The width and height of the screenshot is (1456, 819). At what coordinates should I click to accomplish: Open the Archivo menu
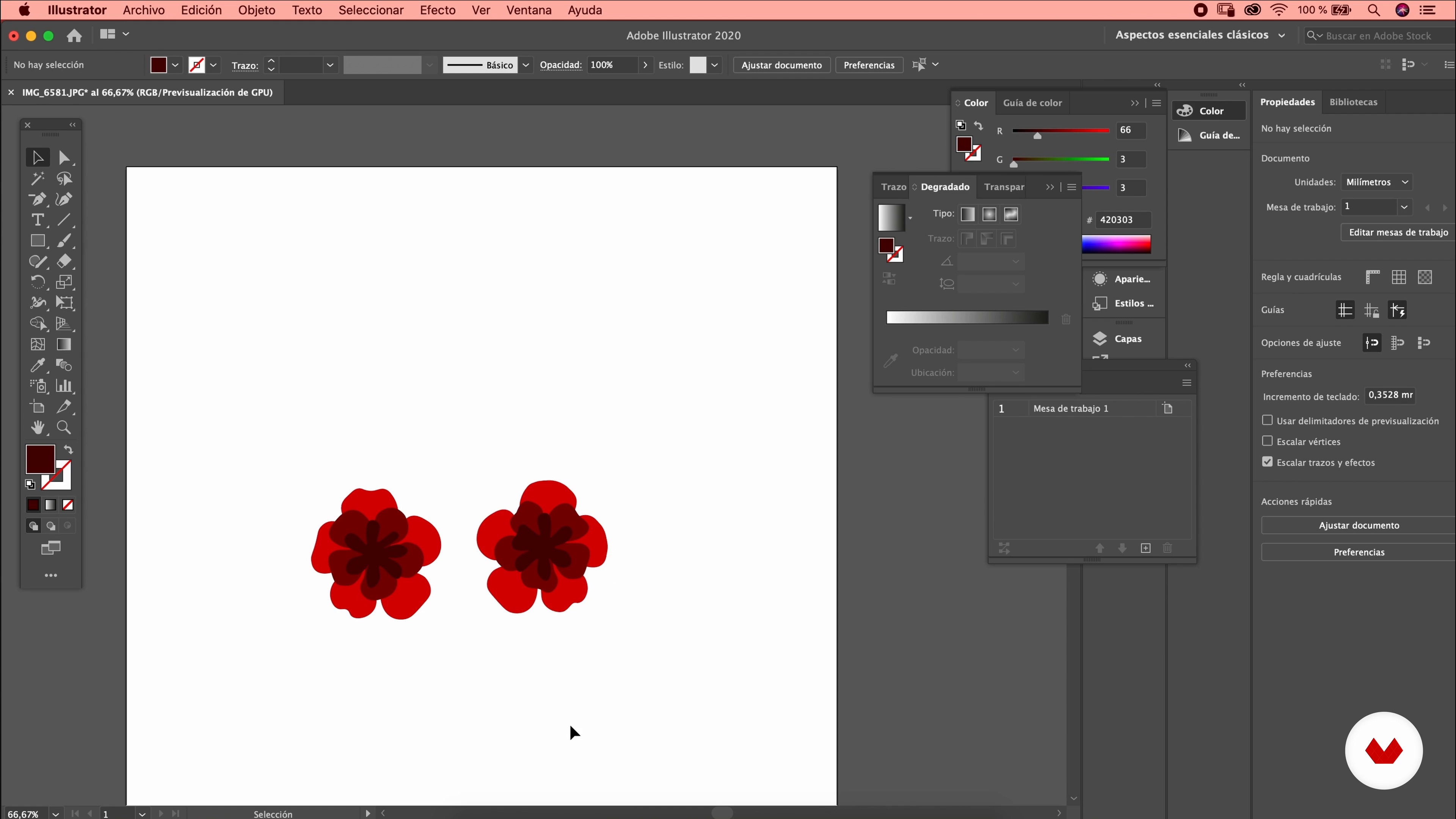pyautogui.click(x=144, y=10)
